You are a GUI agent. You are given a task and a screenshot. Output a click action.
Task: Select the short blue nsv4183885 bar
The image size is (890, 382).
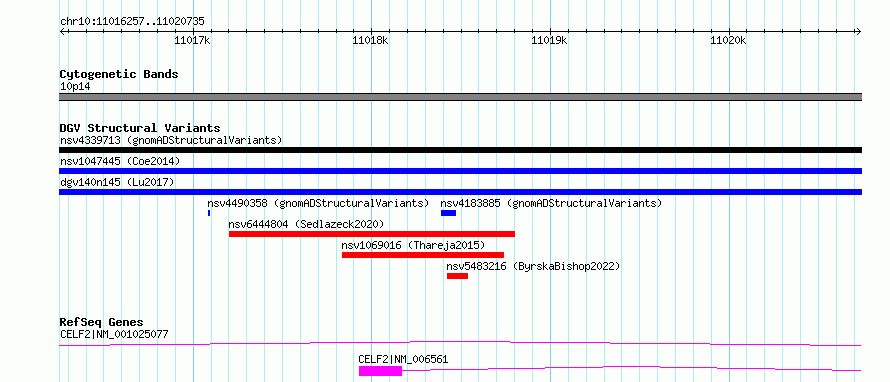point(448,213)
